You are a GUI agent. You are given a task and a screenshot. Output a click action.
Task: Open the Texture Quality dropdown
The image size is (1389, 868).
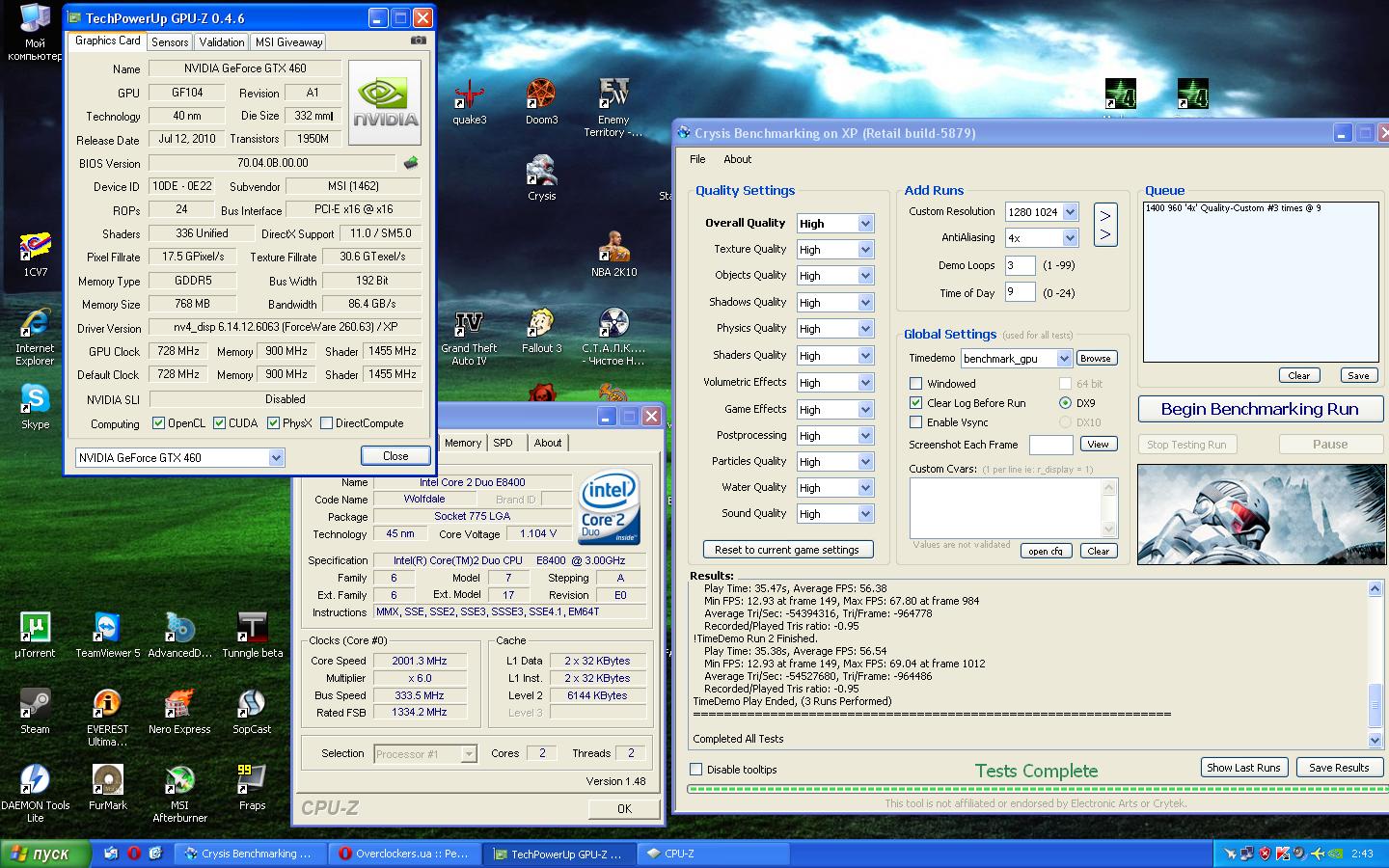click(x=865, y=249)
